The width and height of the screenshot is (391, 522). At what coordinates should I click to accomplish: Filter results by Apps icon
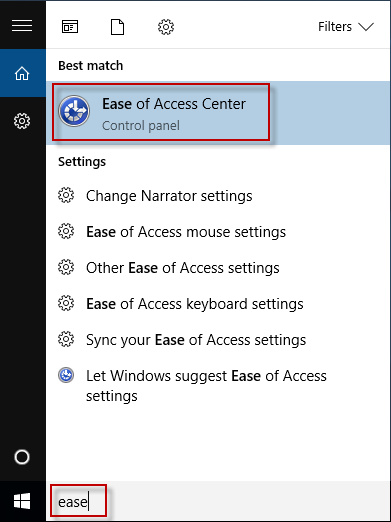(x=70, y=27)
